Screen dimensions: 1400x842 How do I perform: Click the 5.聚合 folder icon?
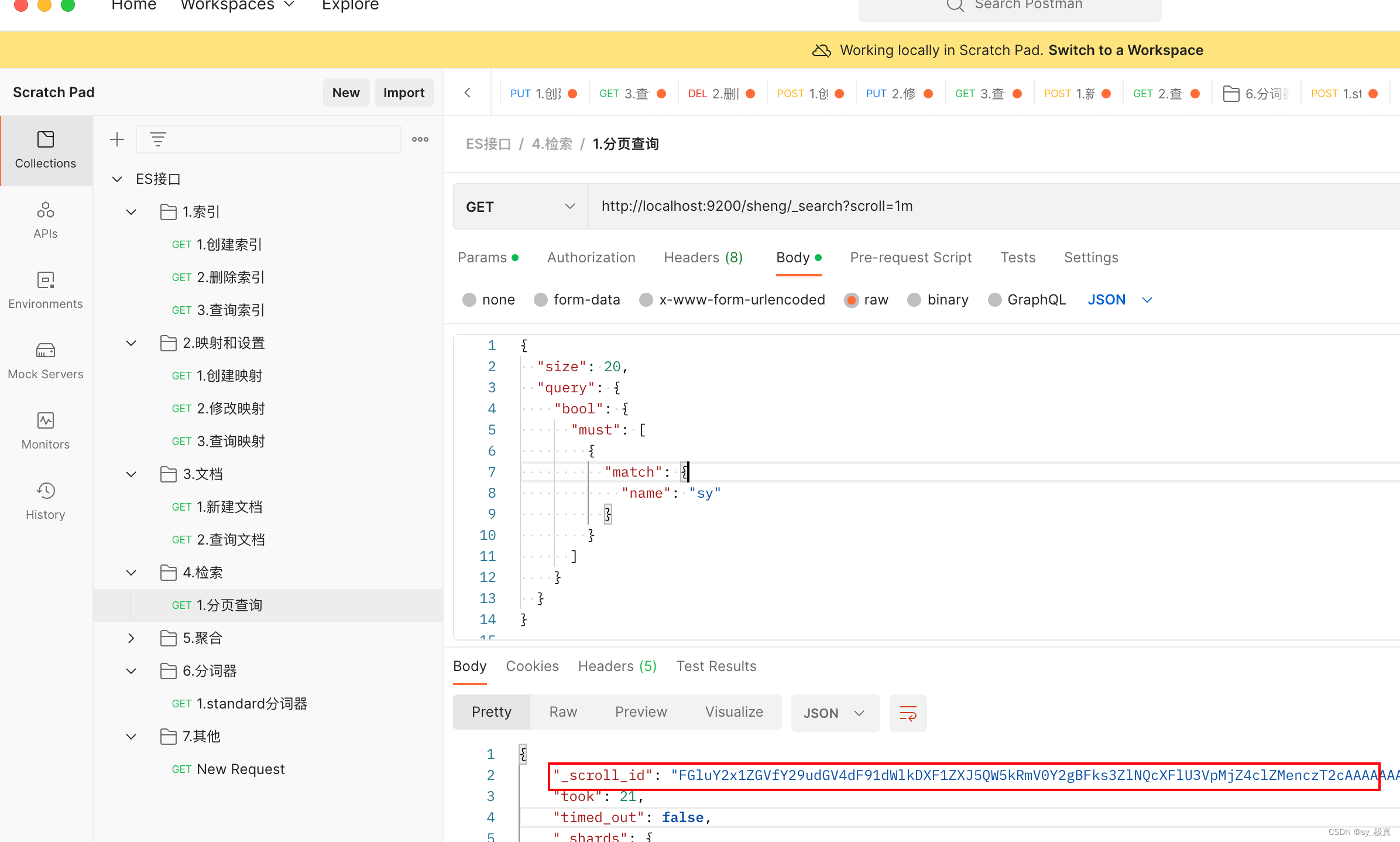(169, 638)
